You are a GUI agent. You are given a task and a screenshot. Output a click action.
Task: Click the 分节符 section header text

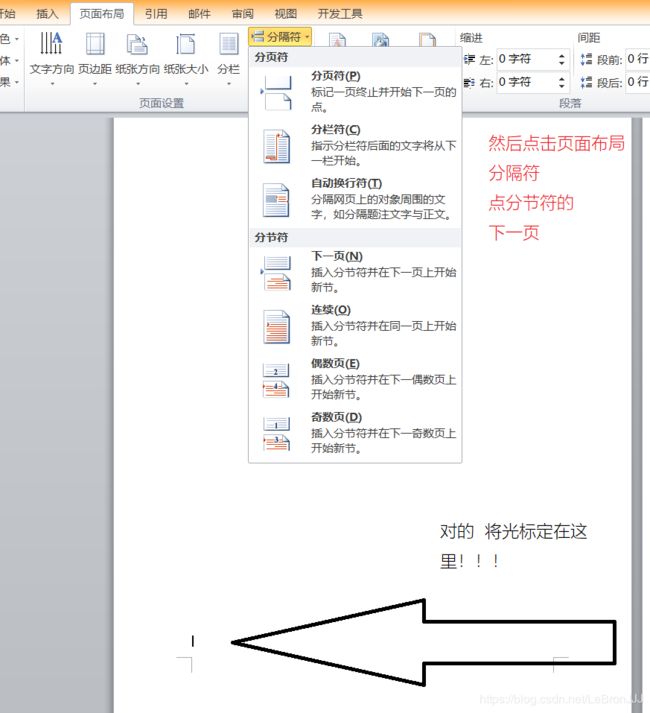tap(271, 237)
